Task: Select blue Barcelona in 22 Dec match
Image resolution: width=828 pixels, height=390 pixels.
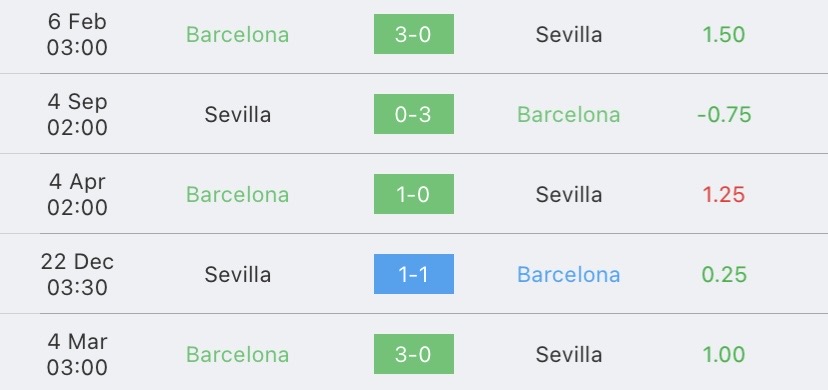Action: pyautogui.click(x=569, y=274)
